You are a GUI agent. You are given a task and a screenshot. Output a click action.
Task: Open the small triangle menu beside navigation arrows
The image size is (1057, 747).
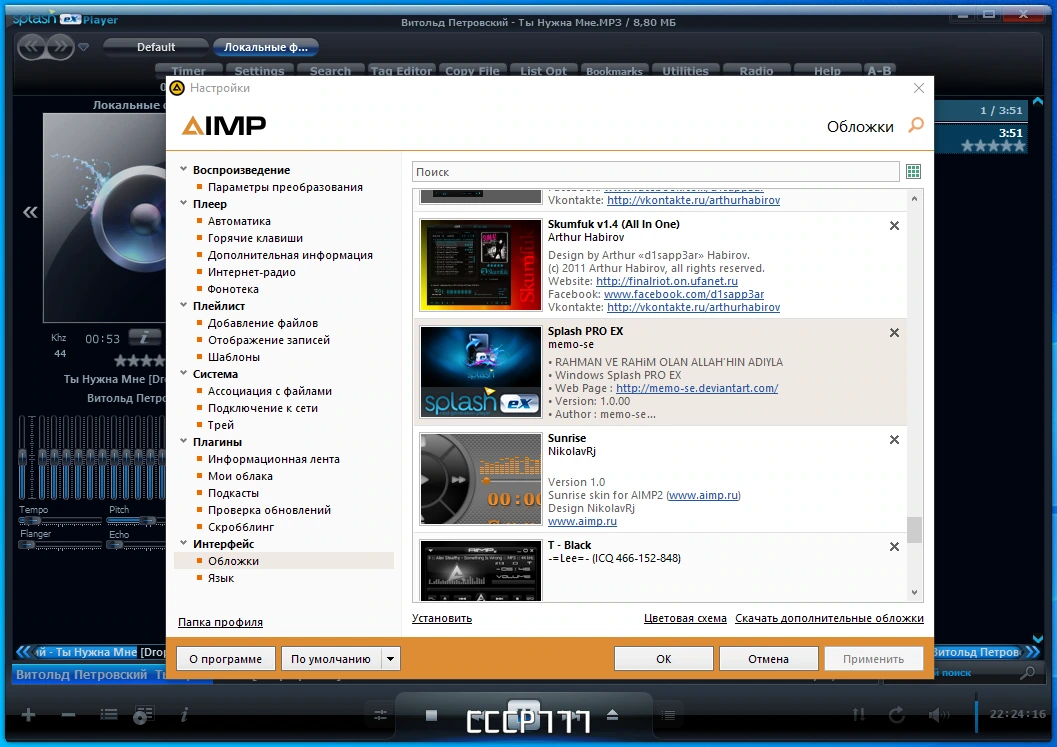(x=84, y=47)
